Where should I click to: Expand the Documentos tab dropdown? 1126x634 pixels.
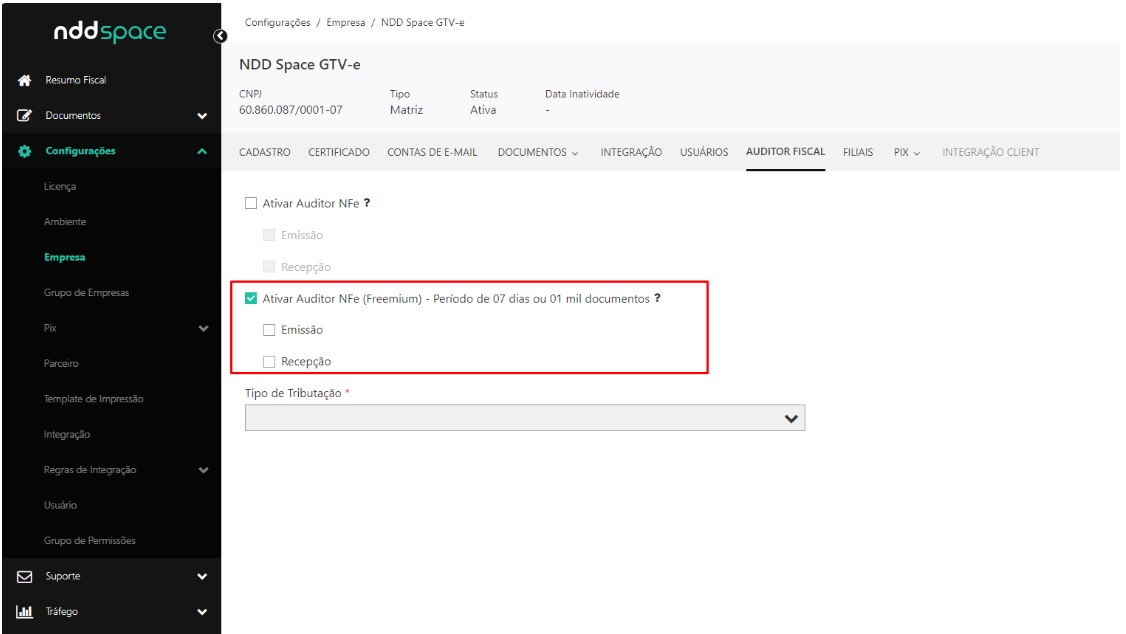point(538,152)
